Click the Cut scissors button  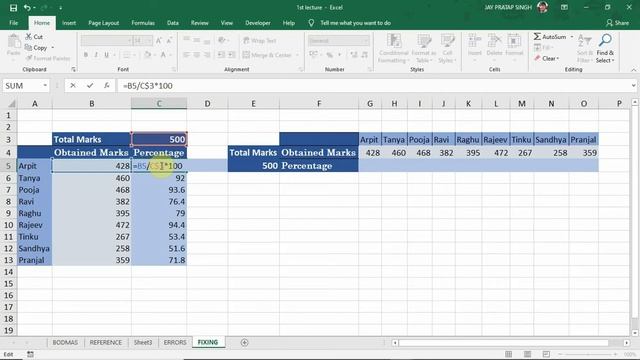(x=34, y=37)
